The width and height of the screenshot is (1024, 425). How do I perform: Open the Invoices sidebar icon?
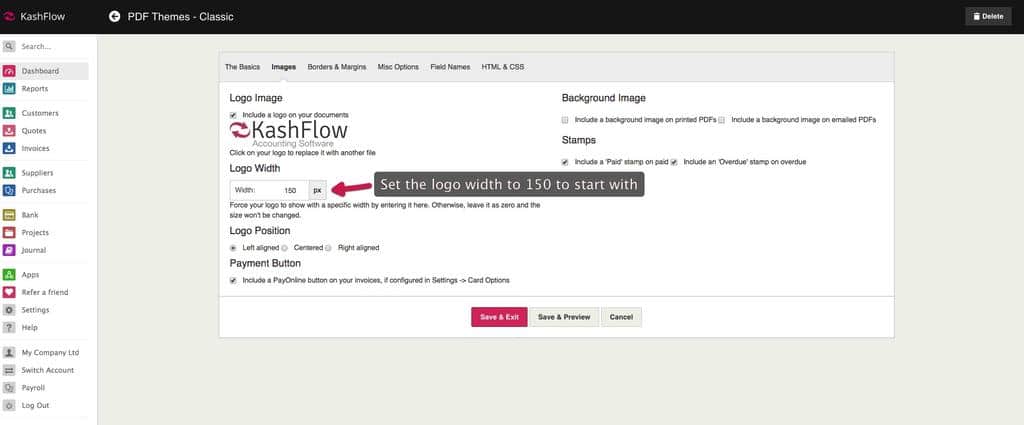point(9,148)
